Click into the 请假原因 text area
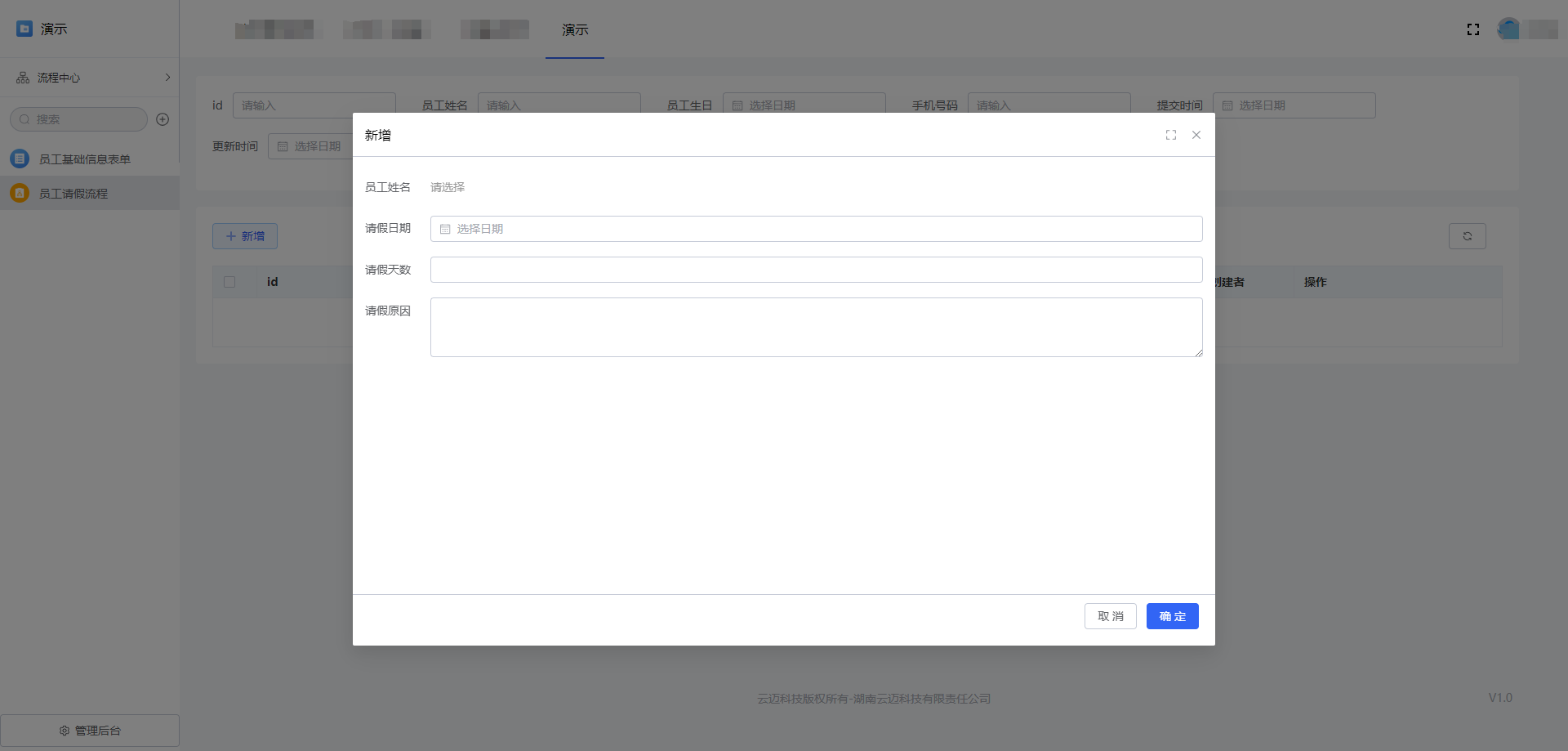 [815, 327]
